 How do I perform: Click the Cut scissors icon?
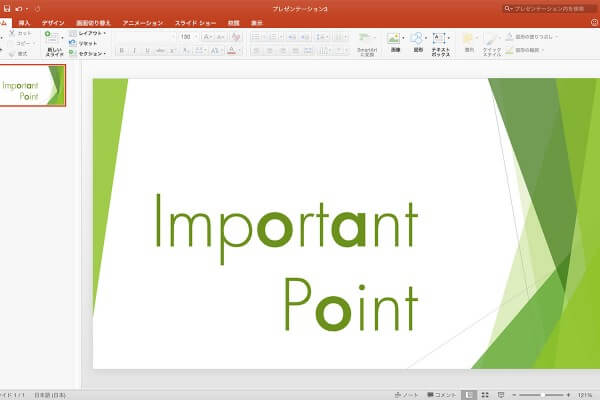(x=12, y=33)
